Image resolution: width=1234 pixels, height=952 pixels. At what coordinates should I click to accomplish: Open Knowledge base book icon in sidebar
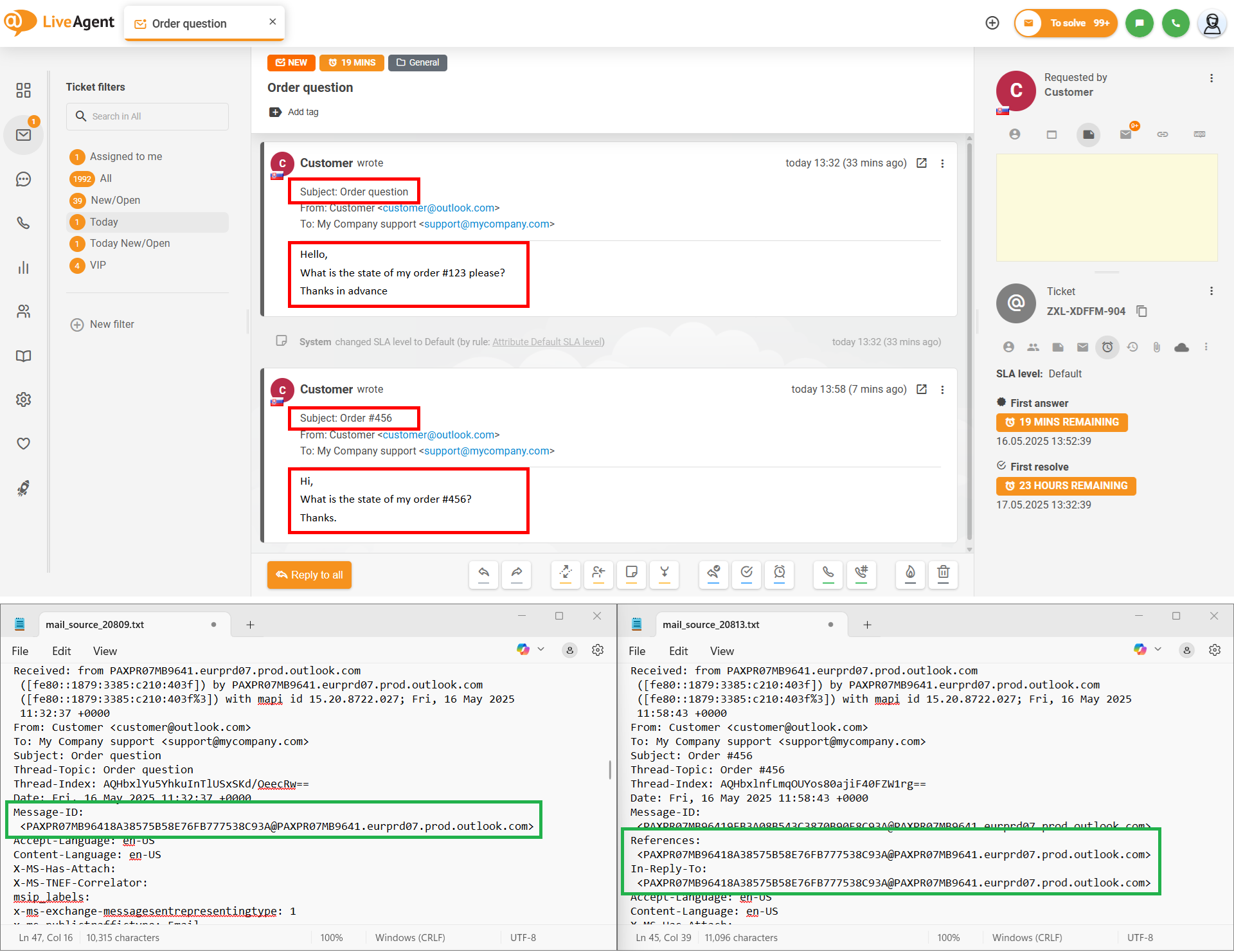pyautogui.click(x=24, y=355)
